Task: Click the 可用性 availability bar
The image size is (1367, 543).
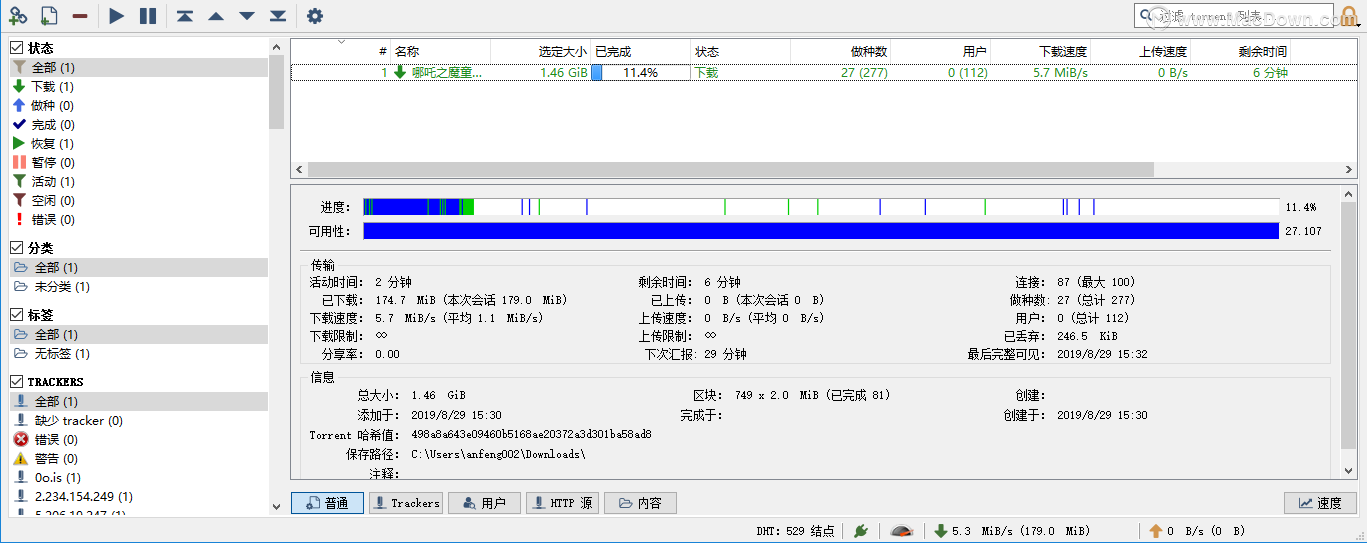Action: coord(821,231)
